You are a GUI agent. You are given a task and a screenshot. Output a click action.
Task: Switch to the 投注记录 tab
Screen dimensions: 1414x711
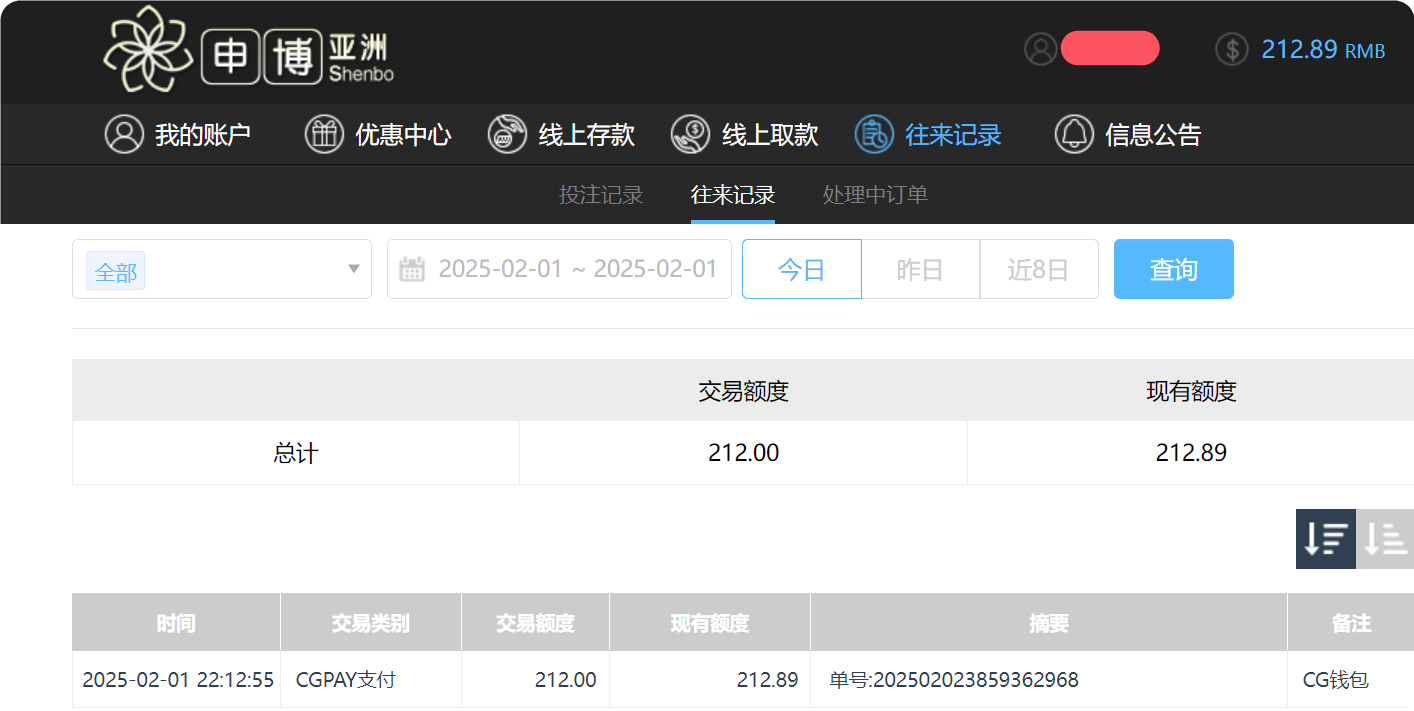point(600,195)
